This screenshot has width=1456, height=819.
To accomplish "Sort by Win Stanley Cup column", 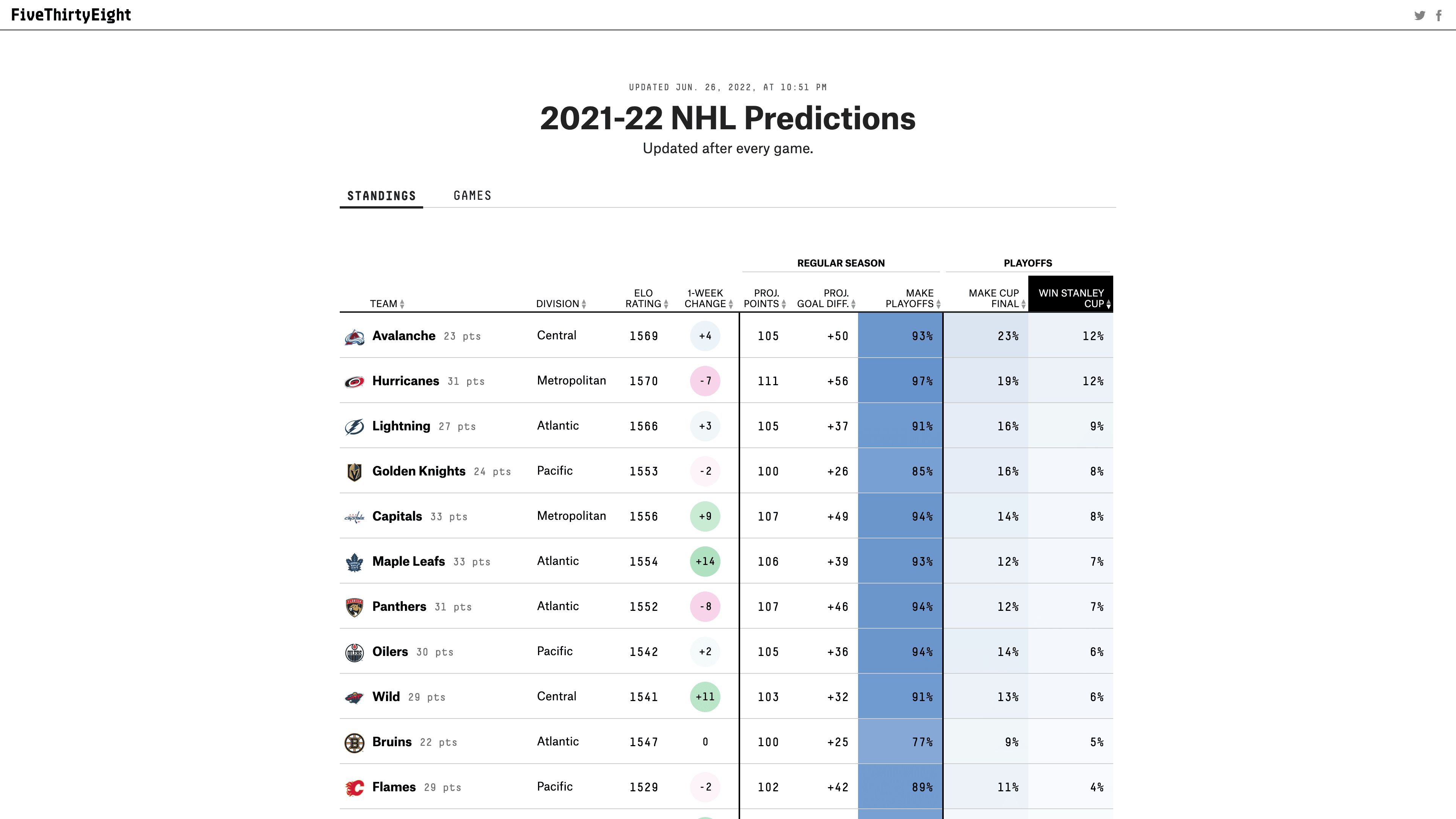I will 1071,298.
